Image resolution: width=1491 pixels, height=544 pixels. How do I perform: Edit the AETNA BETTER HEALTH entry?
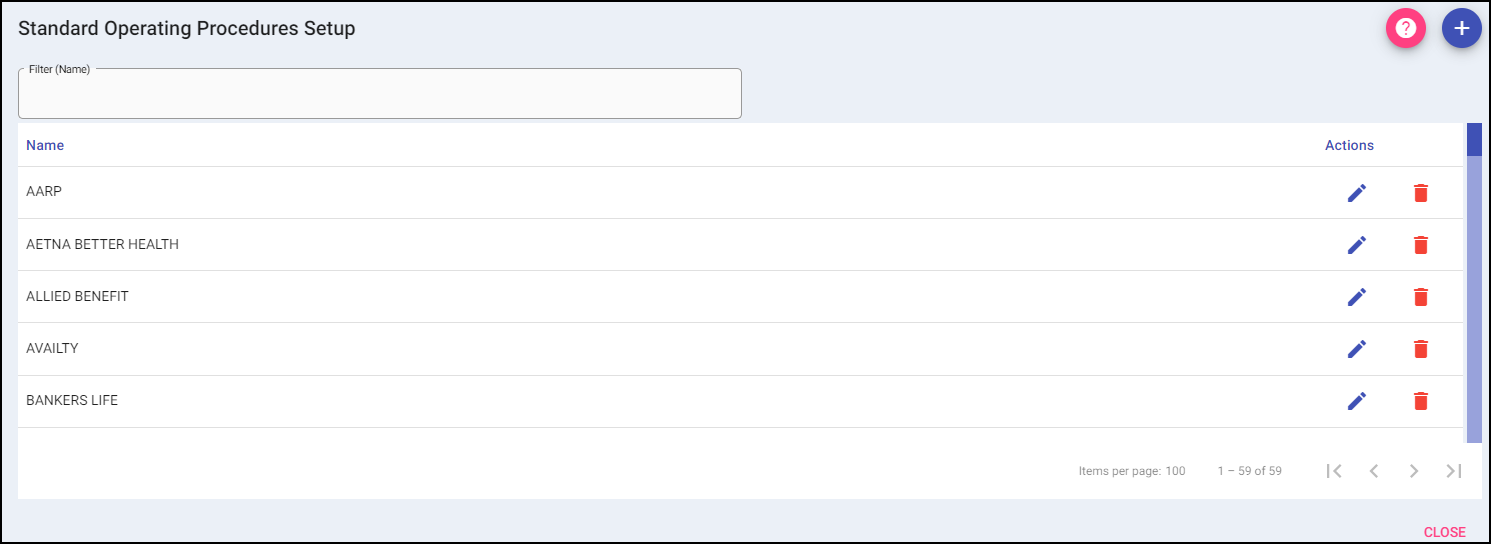[x=1356, y=245]
